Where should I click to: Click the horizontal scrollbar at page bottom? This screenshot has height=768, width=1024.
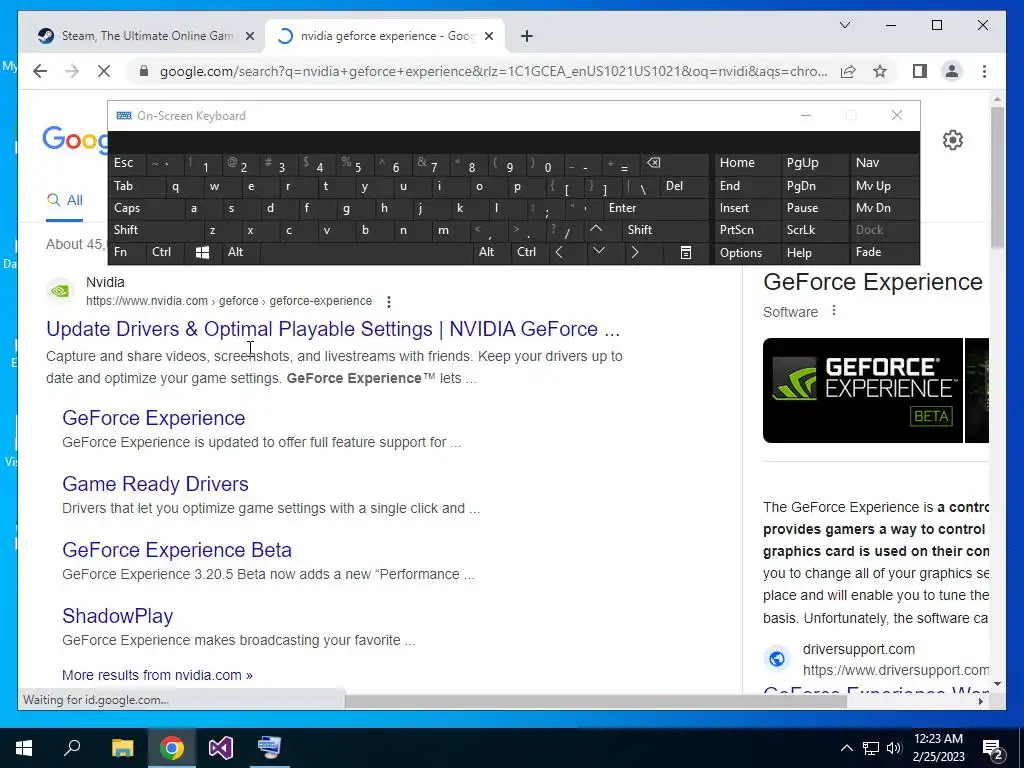pos(594,701)
